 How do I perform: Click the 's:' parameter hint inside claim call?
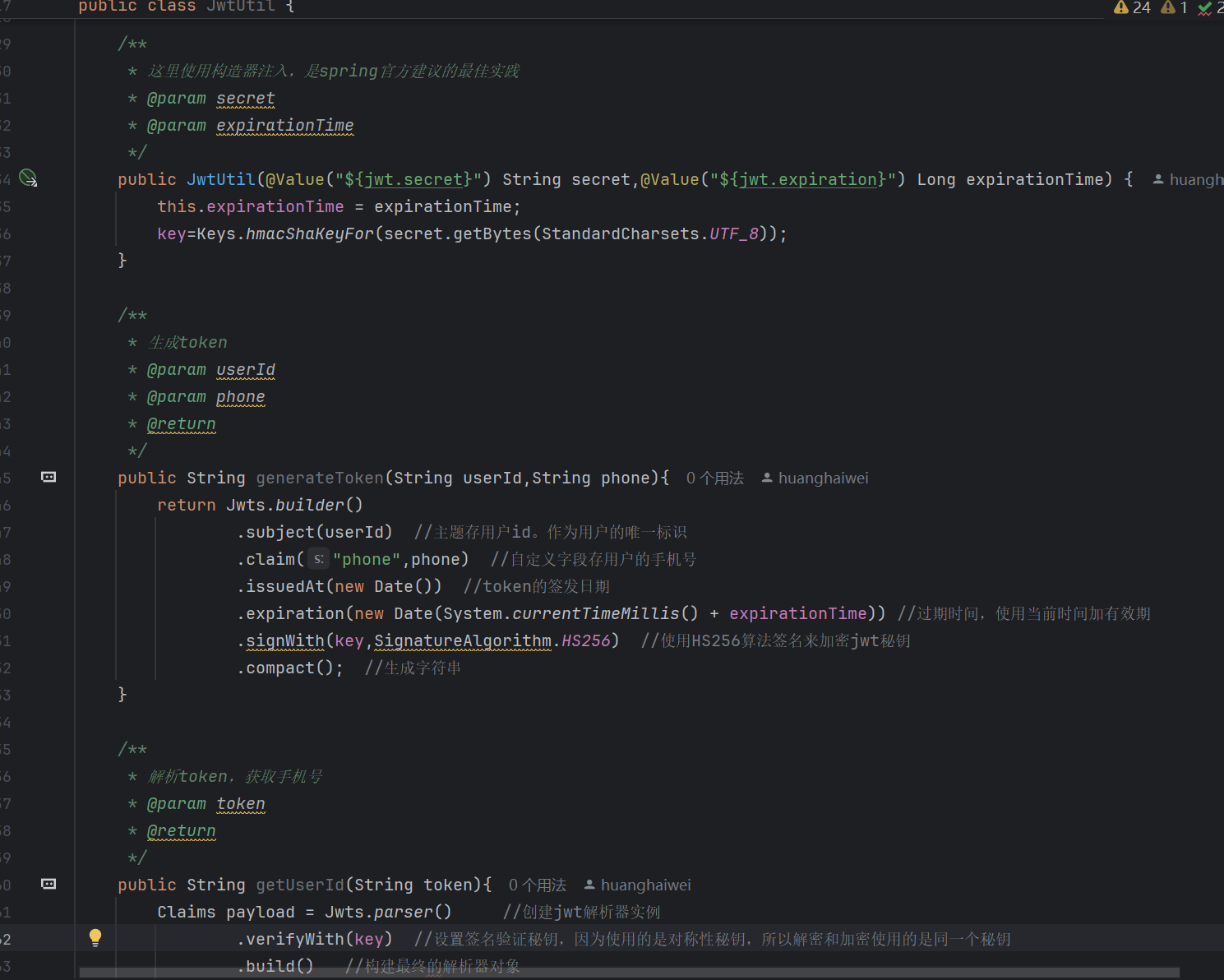point(319,559)
